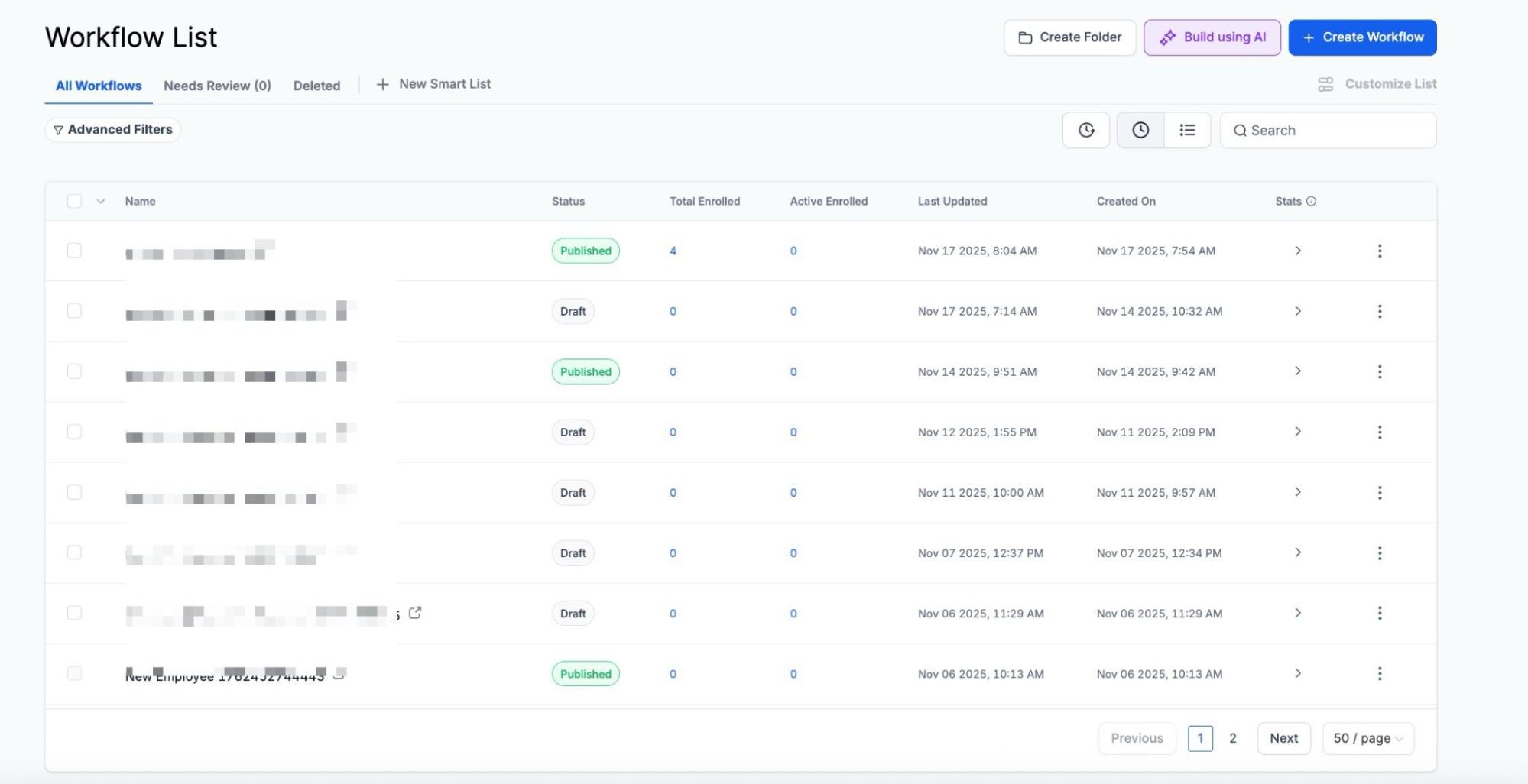Open the 50 / page size dropdown
This screenshot has height=784, width=1528.
(x=1367, y=738)
